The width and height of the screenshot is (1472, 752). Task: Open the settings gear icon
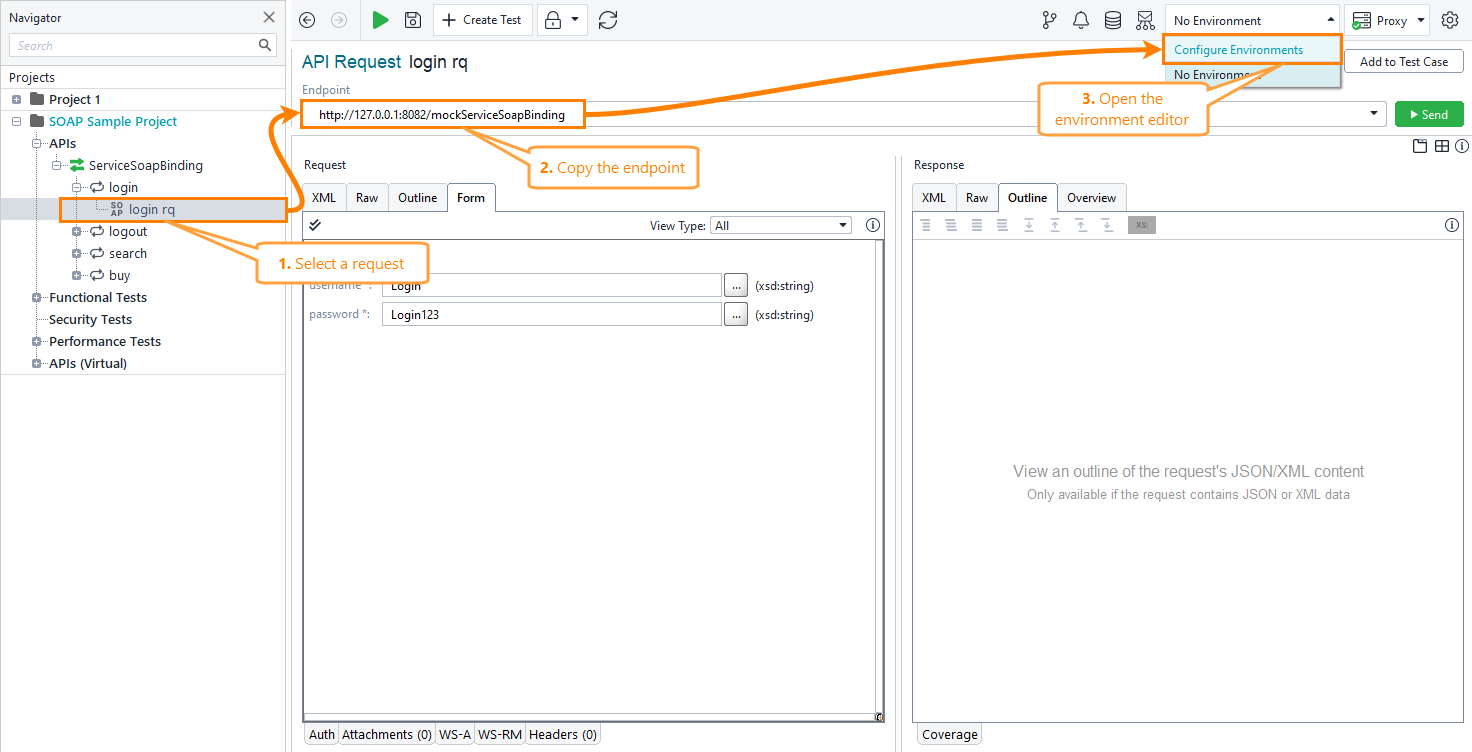click(x=1449, y=20)
